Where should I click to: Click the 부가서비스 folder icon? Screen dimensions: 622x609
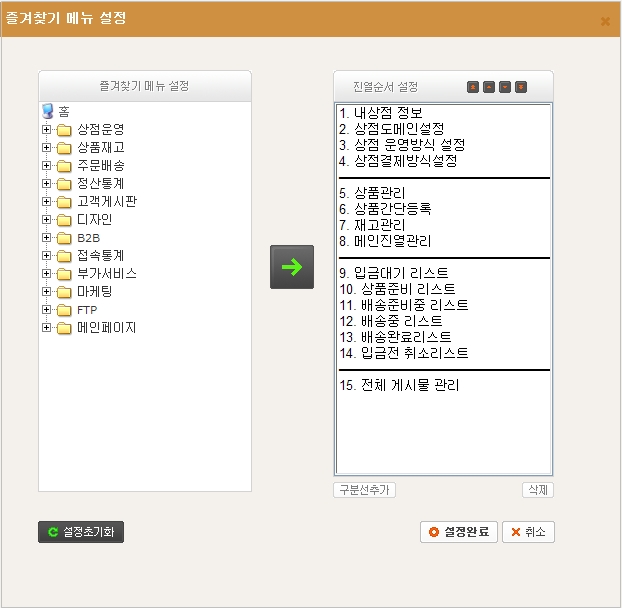click(64, 274)
